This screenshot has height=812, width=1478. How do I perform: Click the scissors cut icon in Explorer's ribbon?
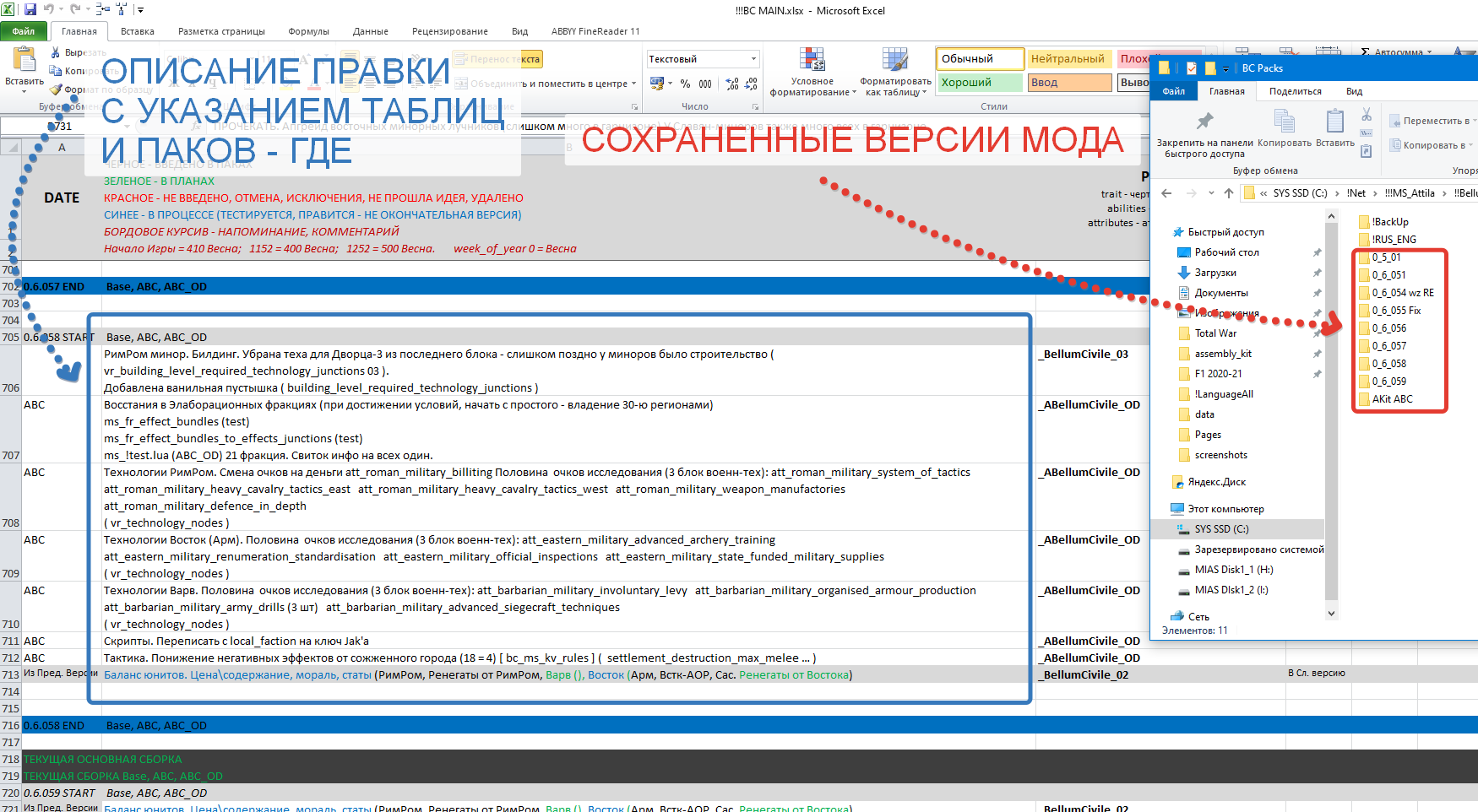tap(1367, 114)
